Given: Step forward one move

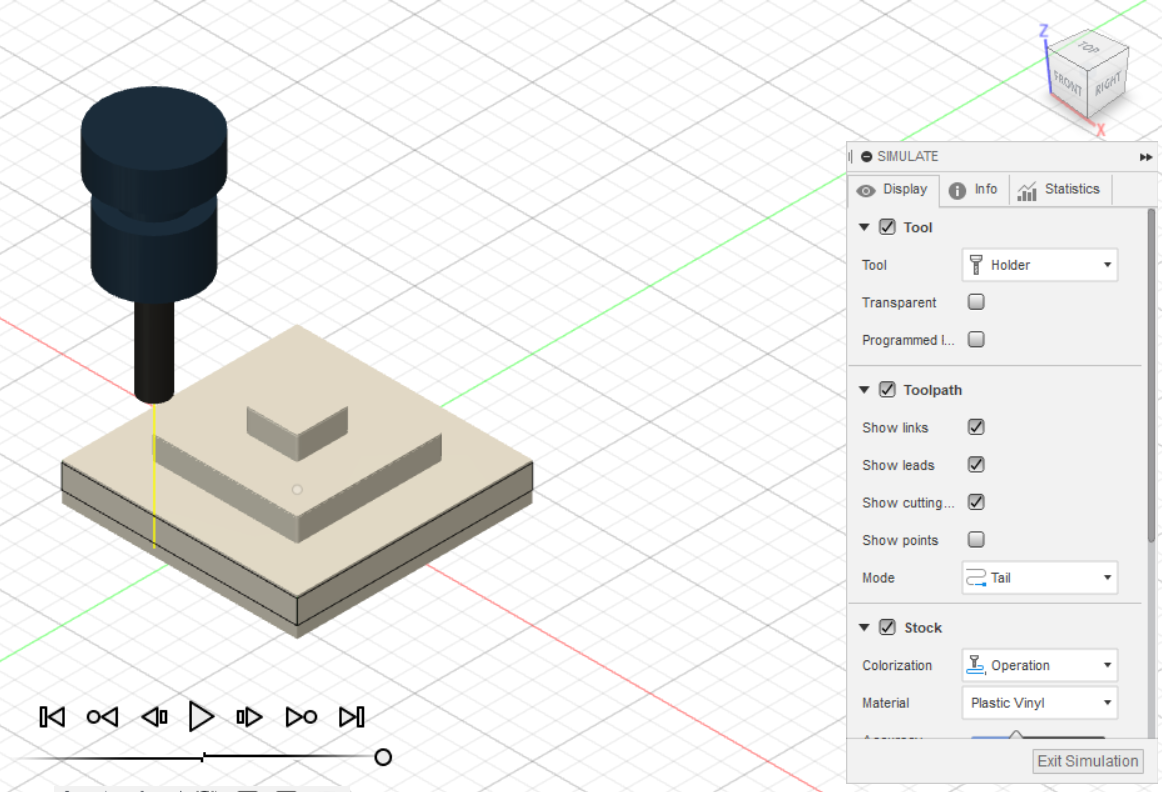Looking at the screenshot, I should [x=249, y=716].
